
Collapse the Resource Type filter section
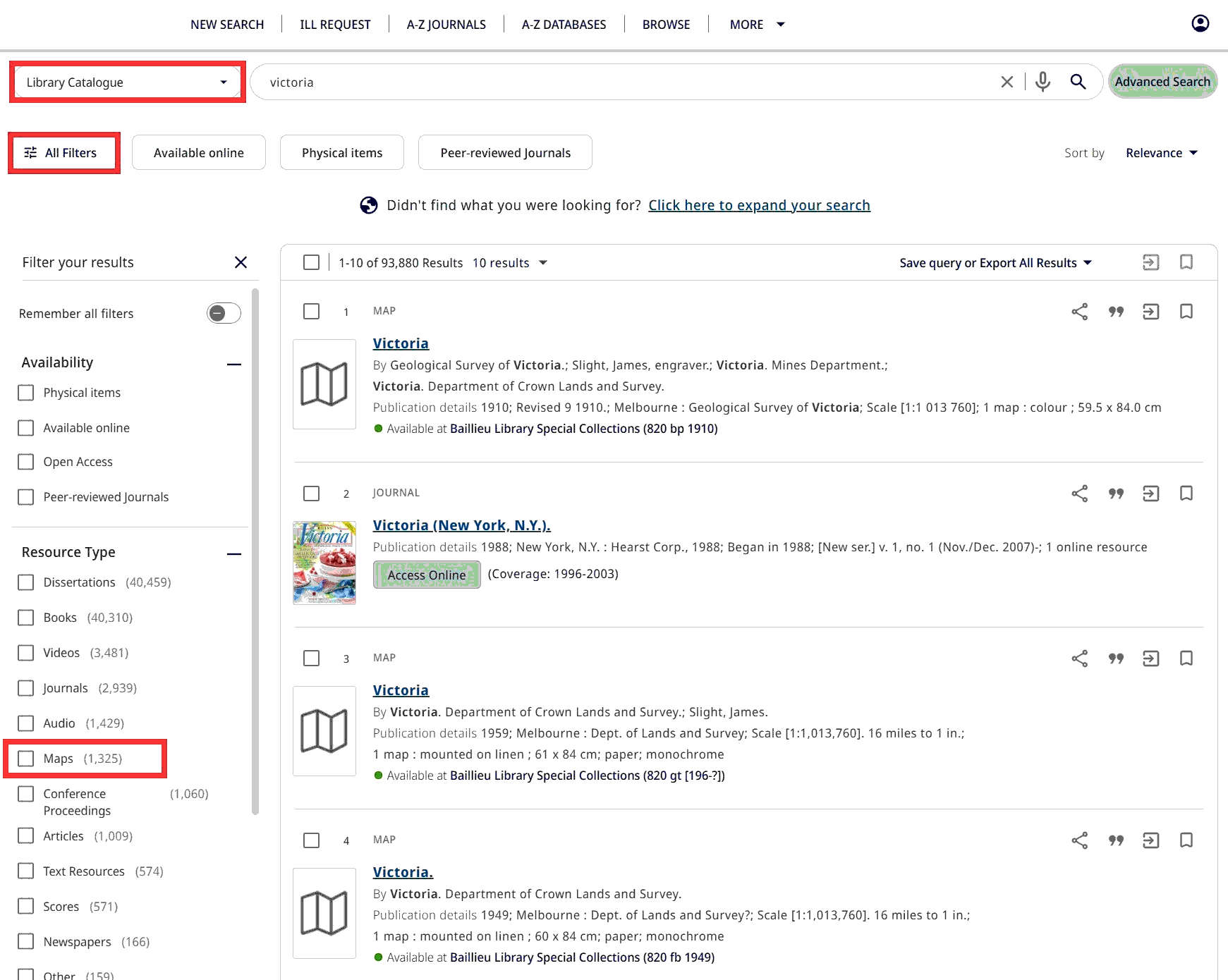(234, 553)
